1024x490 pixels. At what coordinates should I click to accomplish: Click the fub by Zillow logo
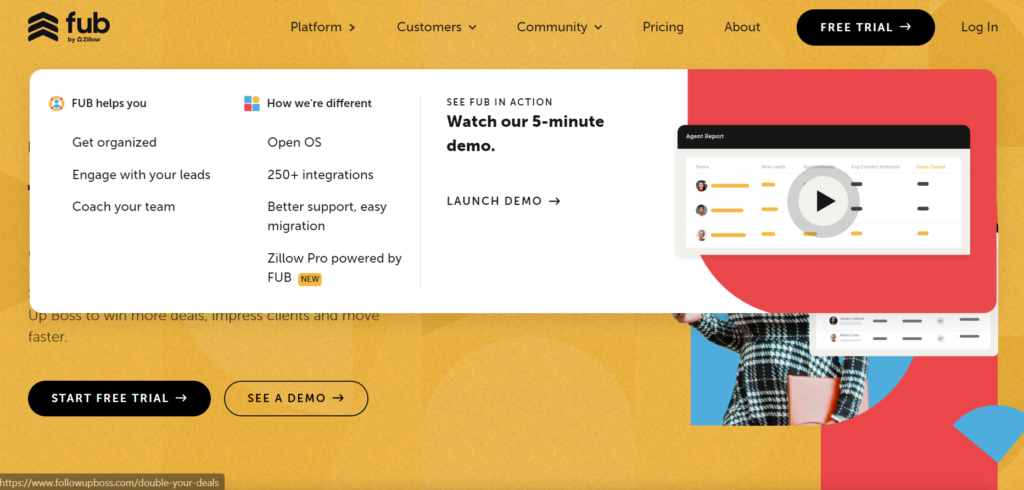[x=69, y=27]
